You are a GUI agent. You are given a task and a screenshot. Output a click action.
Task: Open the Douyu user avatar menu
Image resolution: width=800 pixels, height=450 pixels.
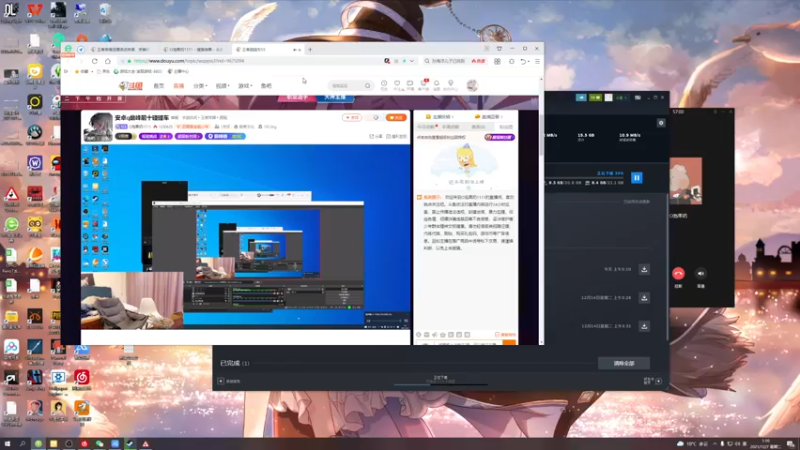pos(472,85)
